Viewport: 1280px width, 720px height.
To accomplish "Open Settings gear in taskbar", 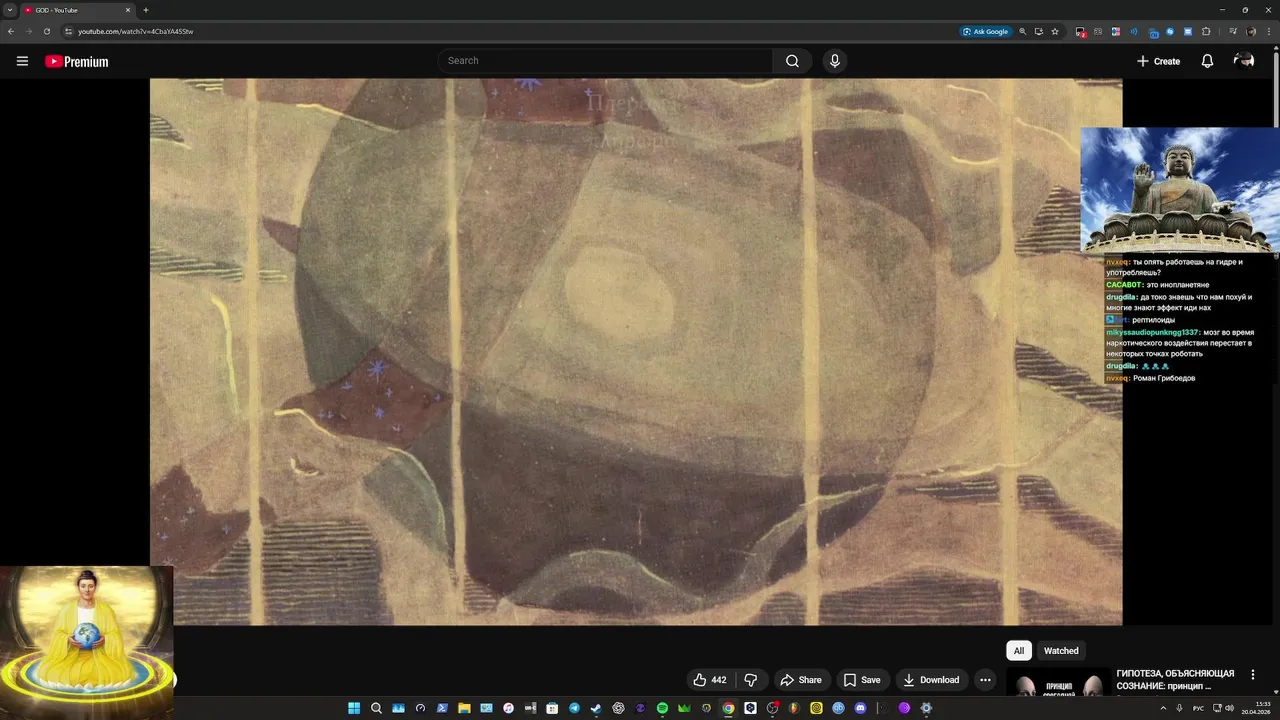I will click(x=926, y=708).
